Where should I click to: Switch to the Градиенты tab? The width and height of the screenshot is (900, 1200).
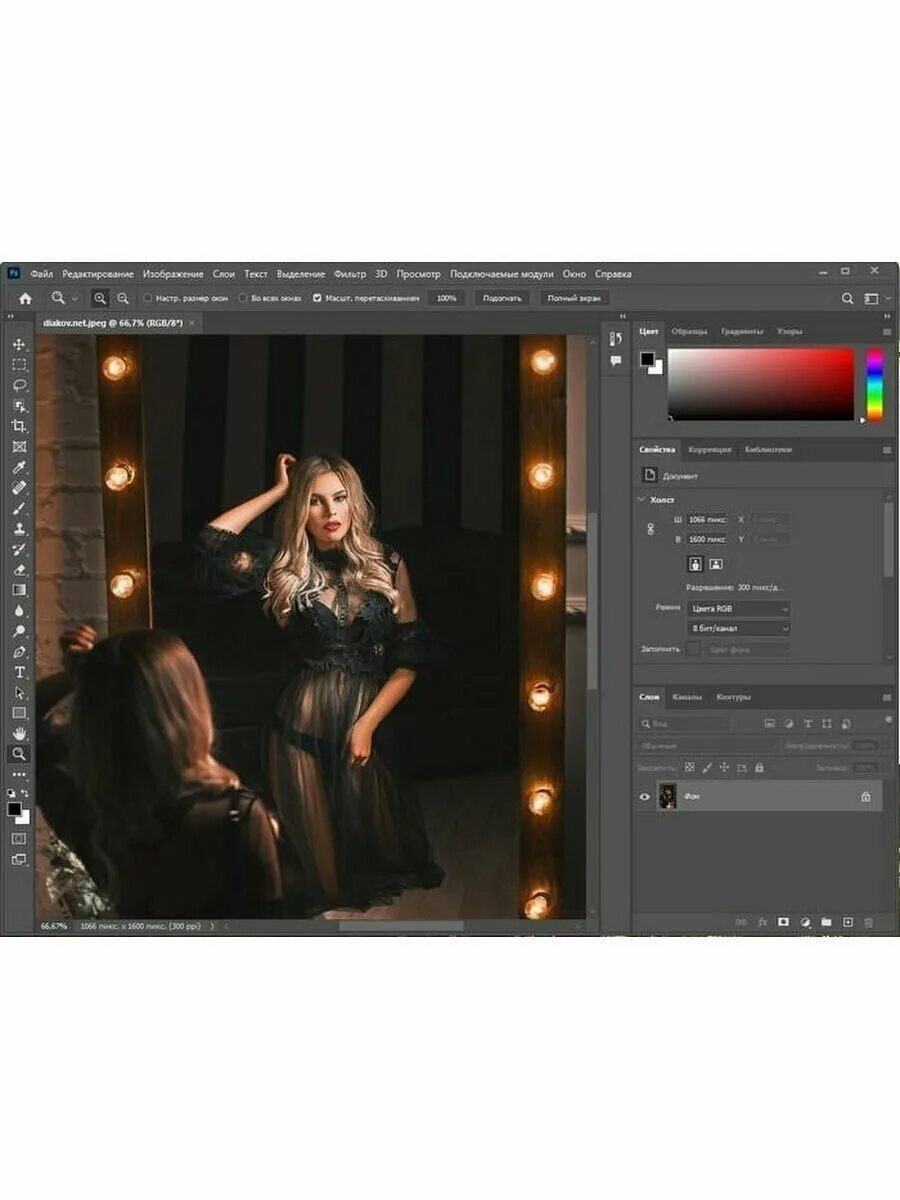click(742, 331)
